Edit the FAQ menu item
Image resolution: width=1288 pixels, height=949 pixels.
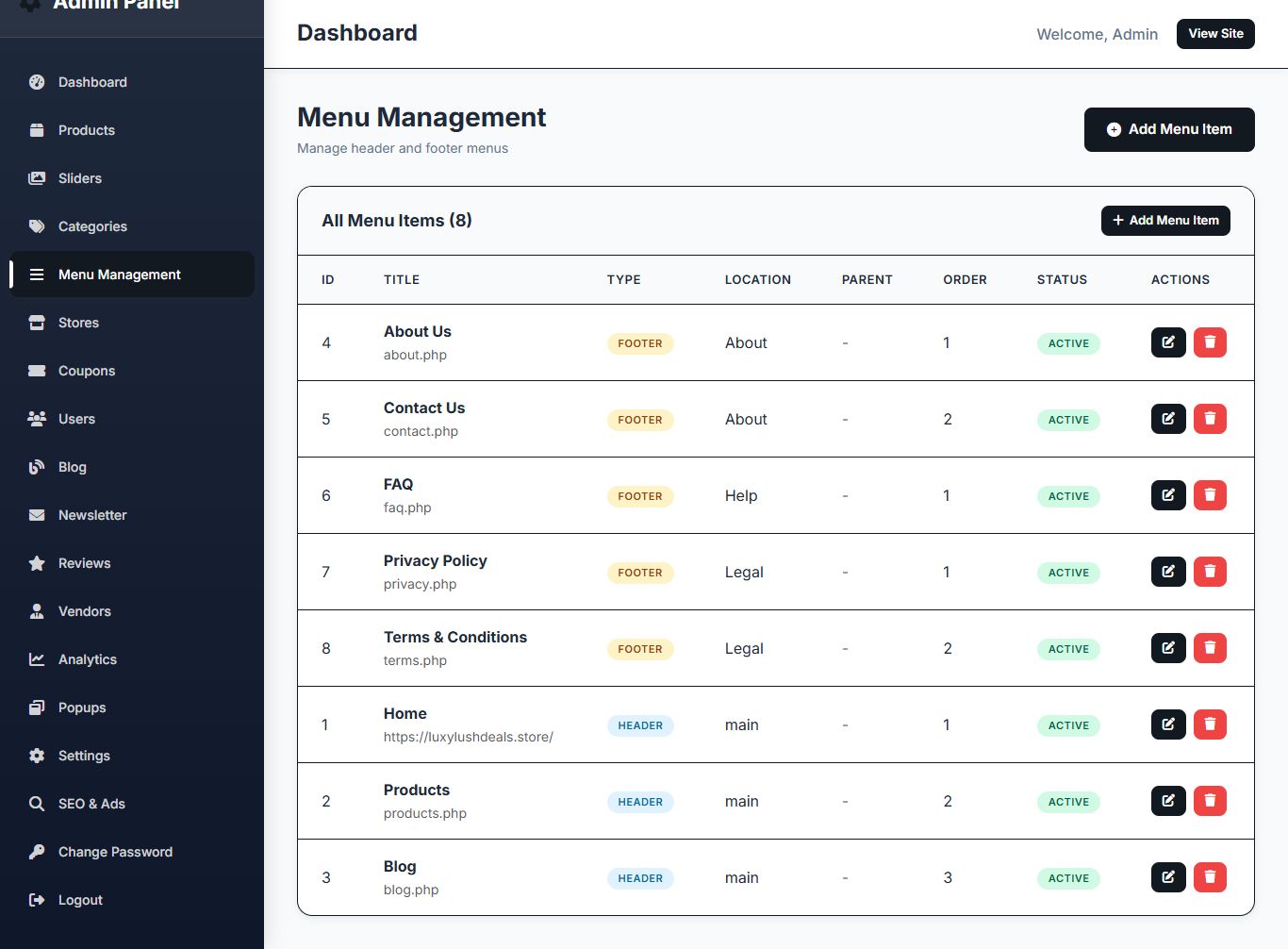pos(1168,495)
